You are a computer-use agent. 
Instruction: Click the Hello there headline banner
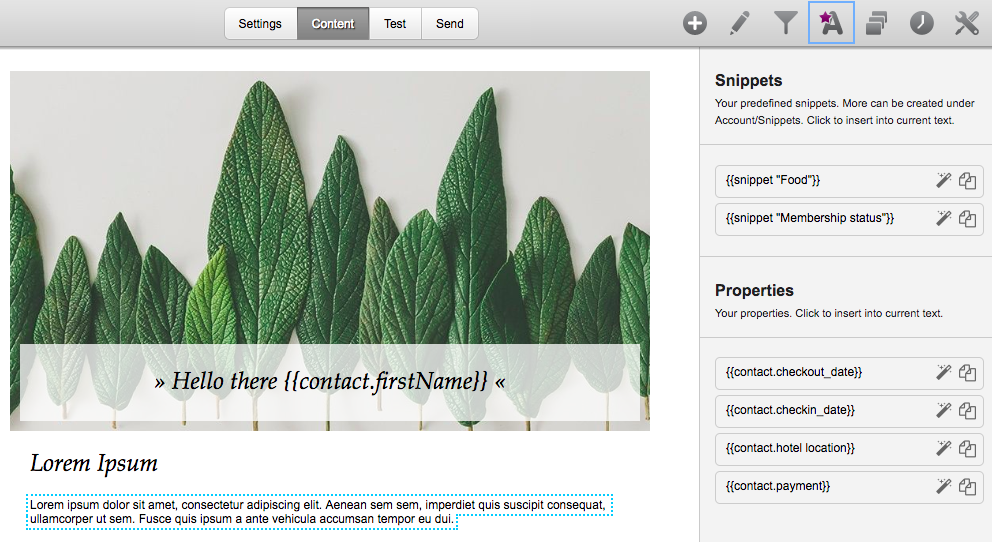click(x=330, y=381)
